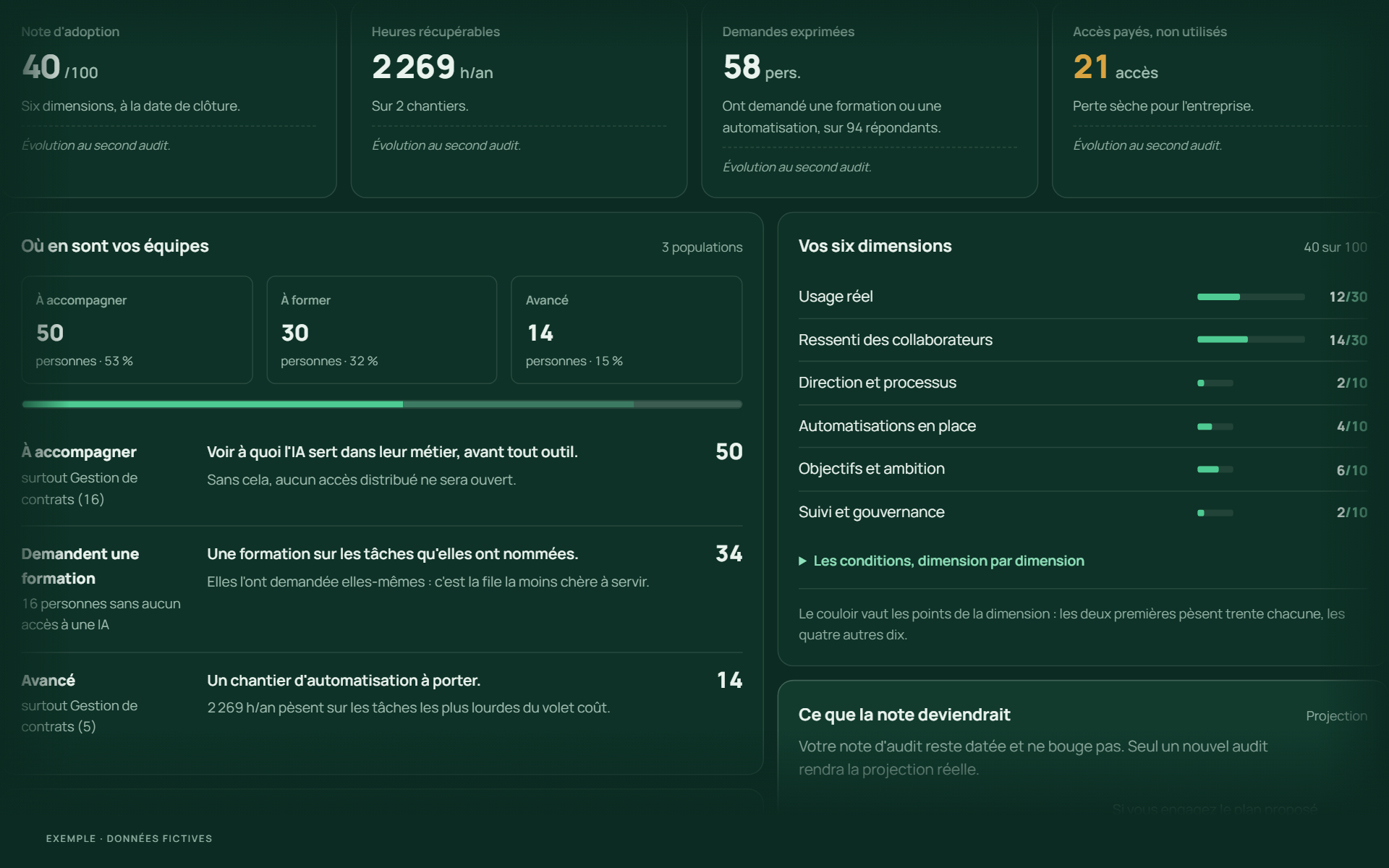Click "2 269 h/an pèsent sur les tâches" sentence
The width and height of the screenshot is (1389, 868).
[x=409, y=707]
